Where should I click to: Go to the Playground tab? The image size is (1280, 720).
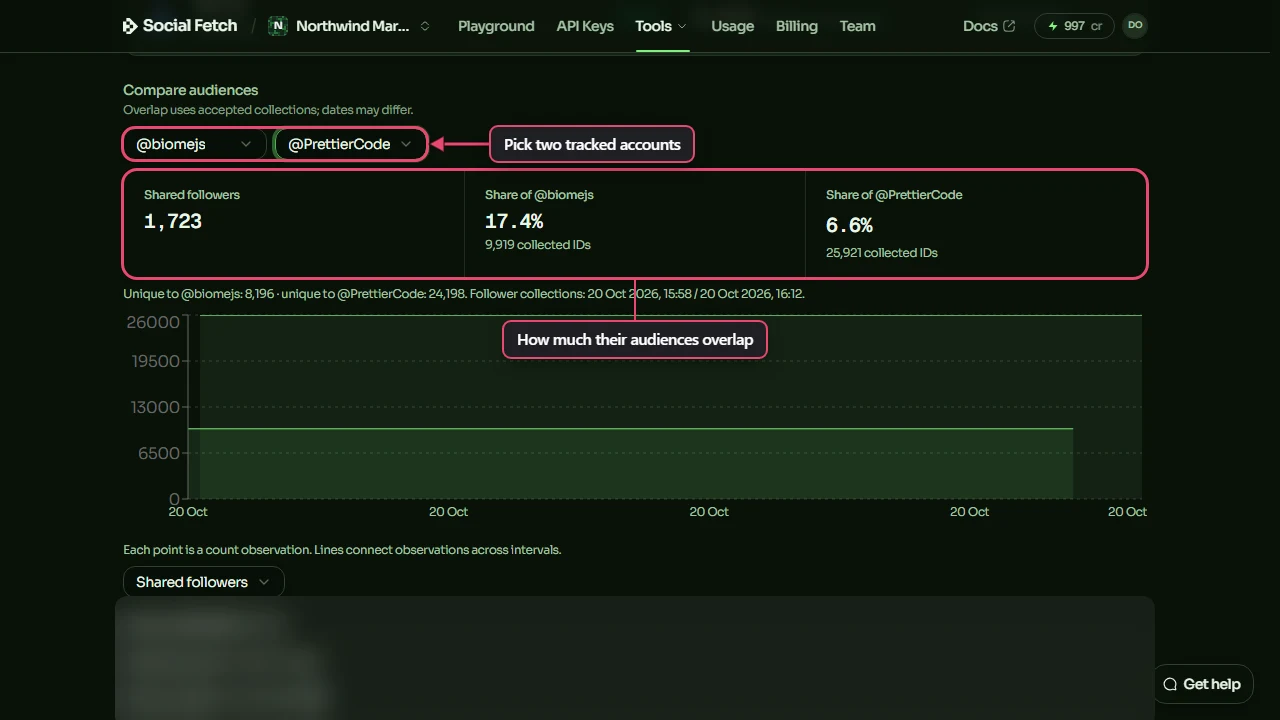point(496,26)
